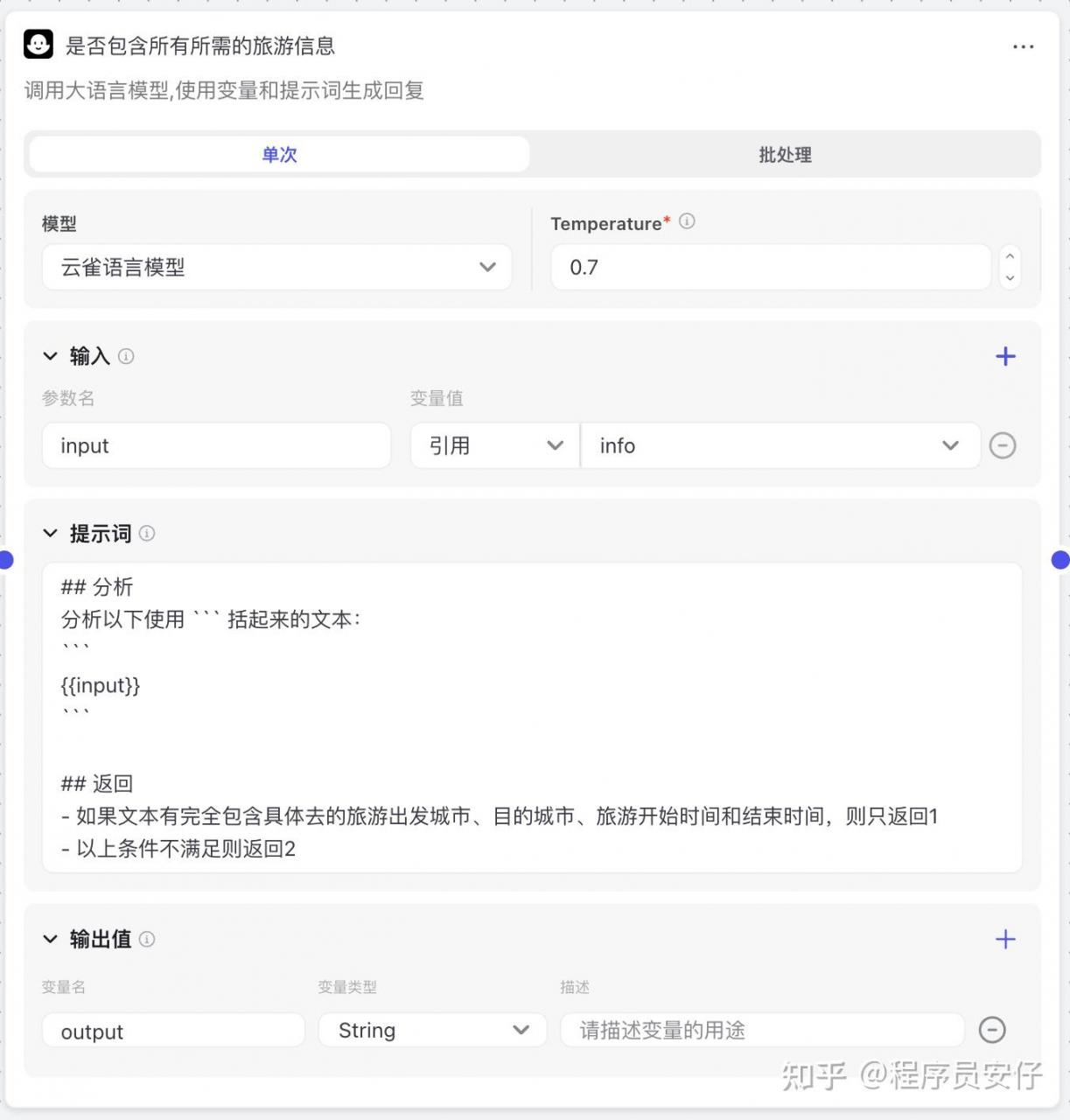This screenshot has height=1120, width=1070.
Task: Remove the output variable row
Action: pyautogui.click(x=992, y=1030)
